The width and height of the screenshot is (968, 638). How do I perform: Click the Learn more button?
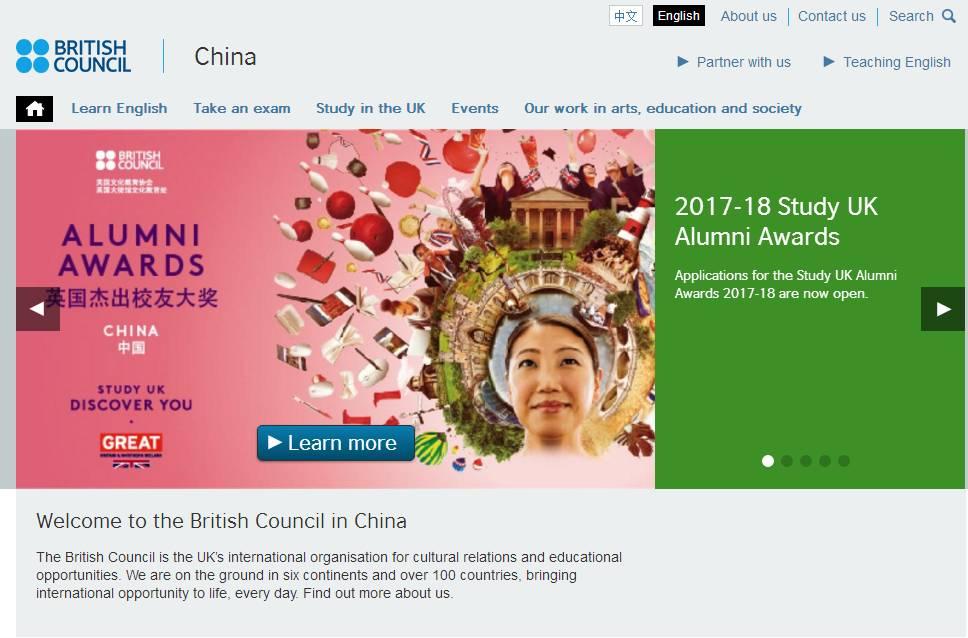(x=336, y=443)
